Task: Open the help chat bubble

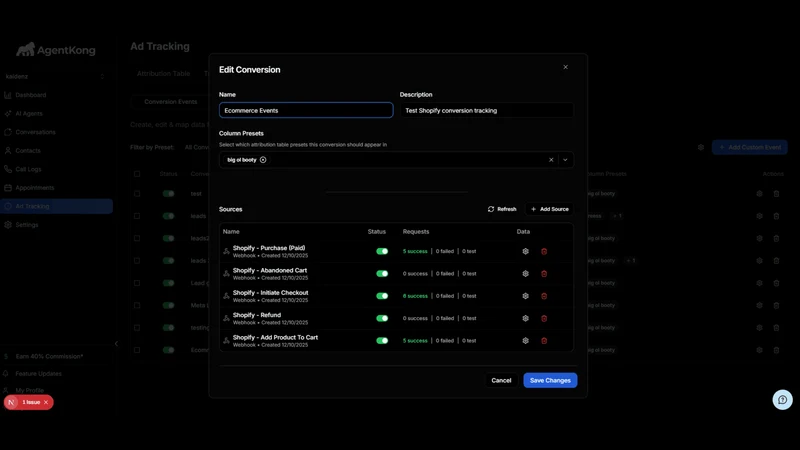Action: pyautogui.click(x=782, y=400)
